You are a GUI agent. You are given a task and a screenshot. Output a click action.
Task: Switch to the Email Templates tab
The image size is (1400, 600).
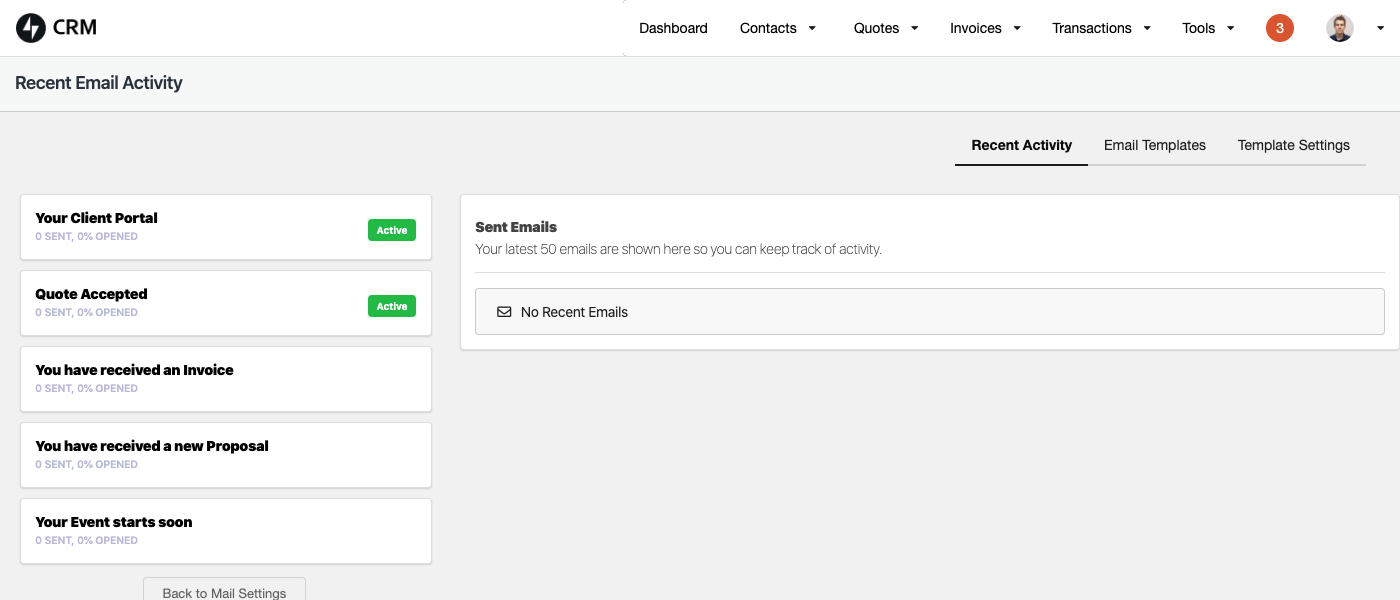[x=1154, y=145]
